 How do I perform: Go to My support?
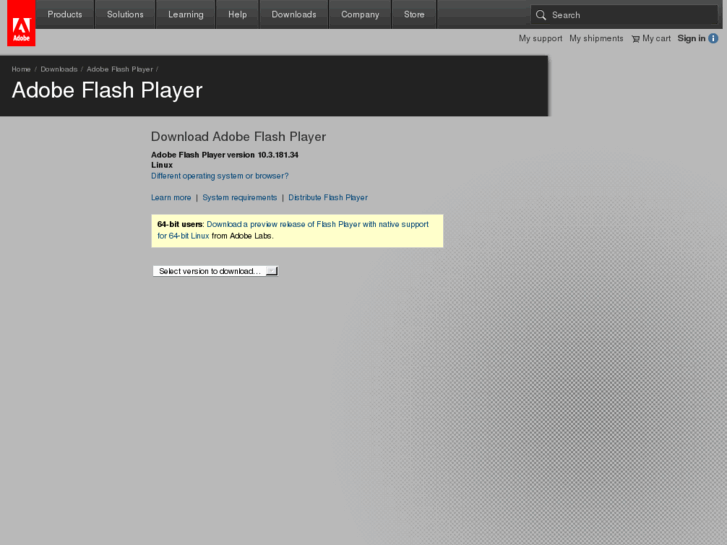pyautogui.click(x=540, y=38)
